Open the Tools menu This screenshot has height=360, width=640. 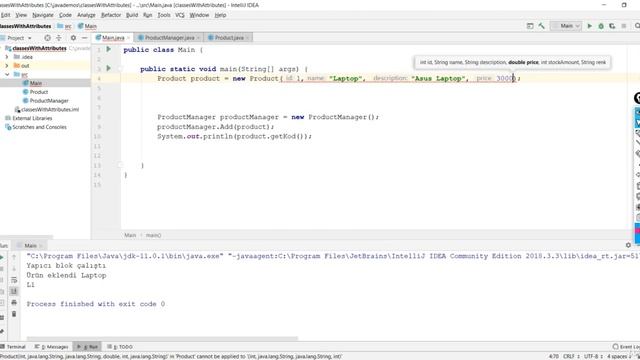point(164,15)
